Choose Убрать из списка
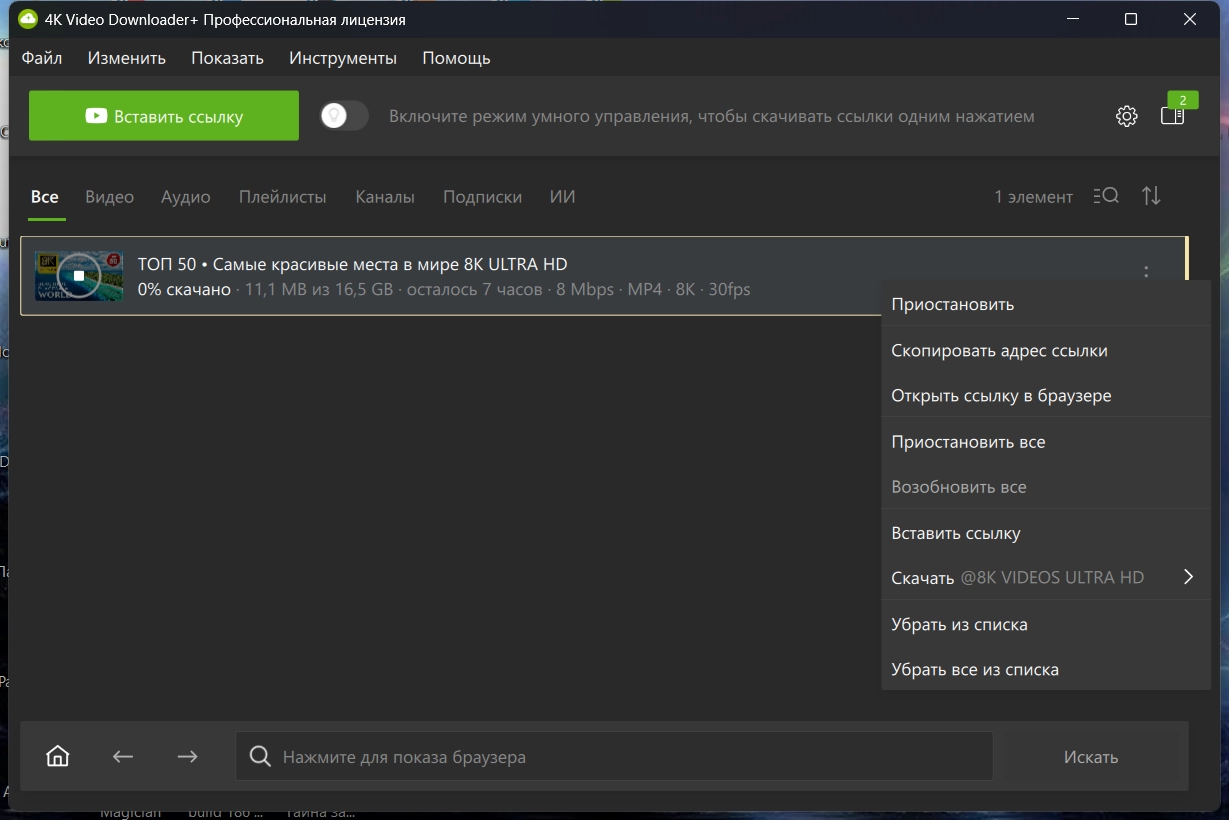 [x=1045, y=624]
